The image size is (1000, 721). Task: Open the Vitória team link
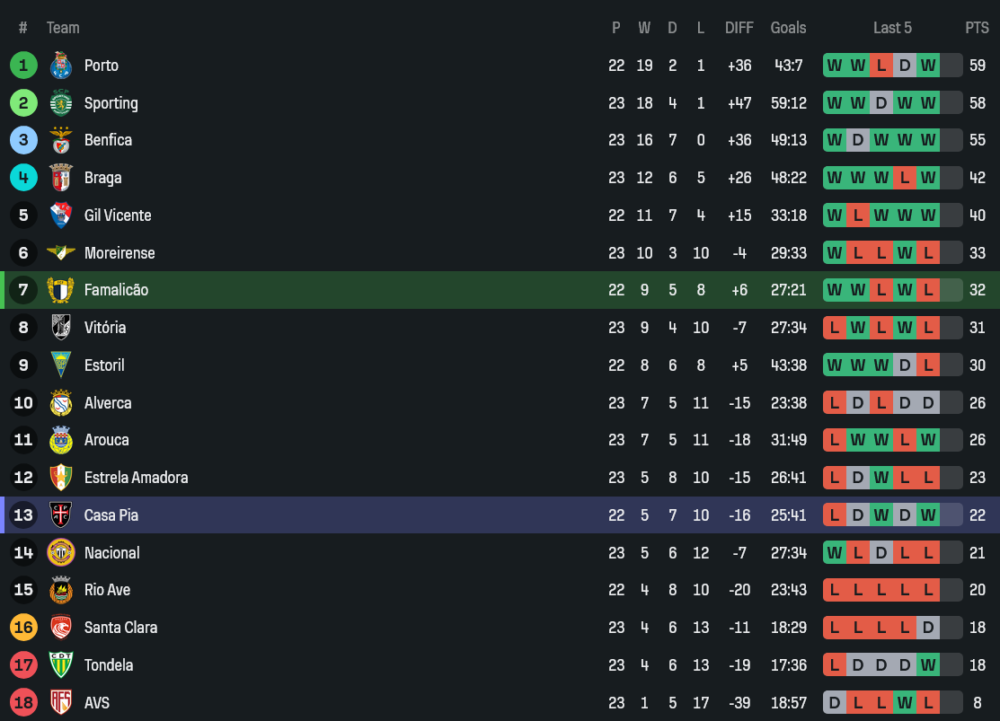pos(104,328)
